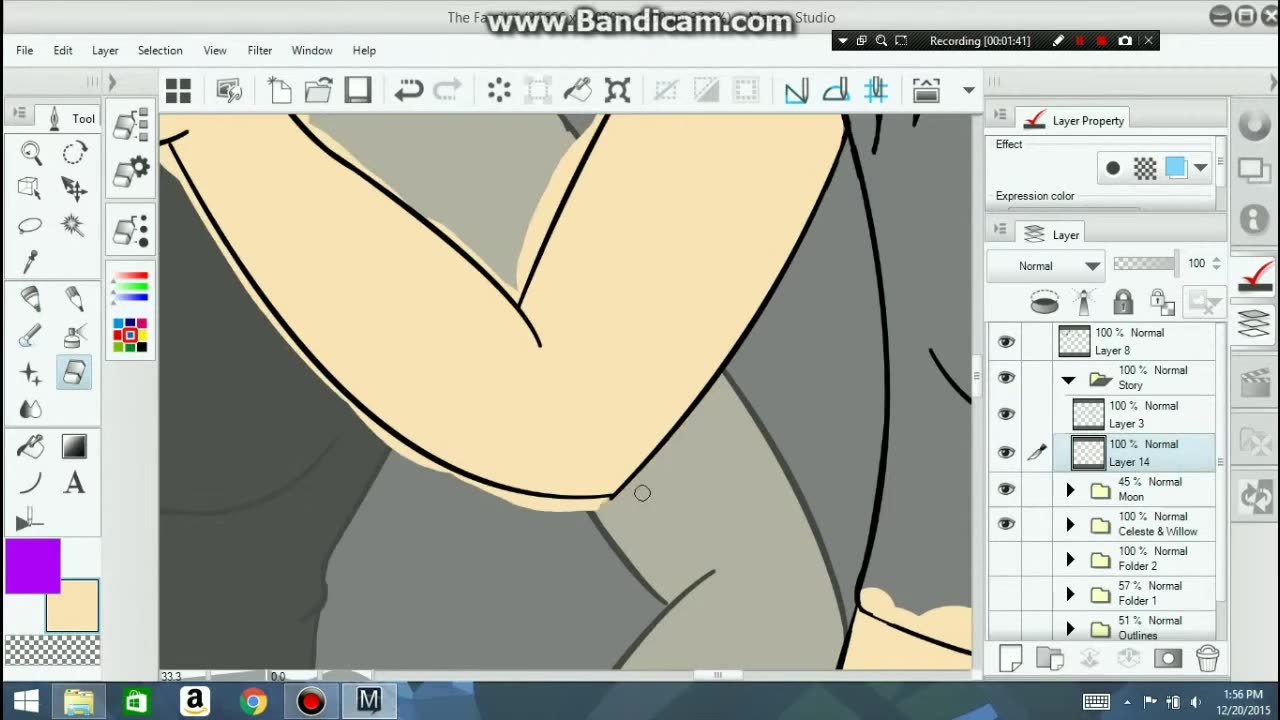Toggle visibility of Moon folder

(1006, 489)
